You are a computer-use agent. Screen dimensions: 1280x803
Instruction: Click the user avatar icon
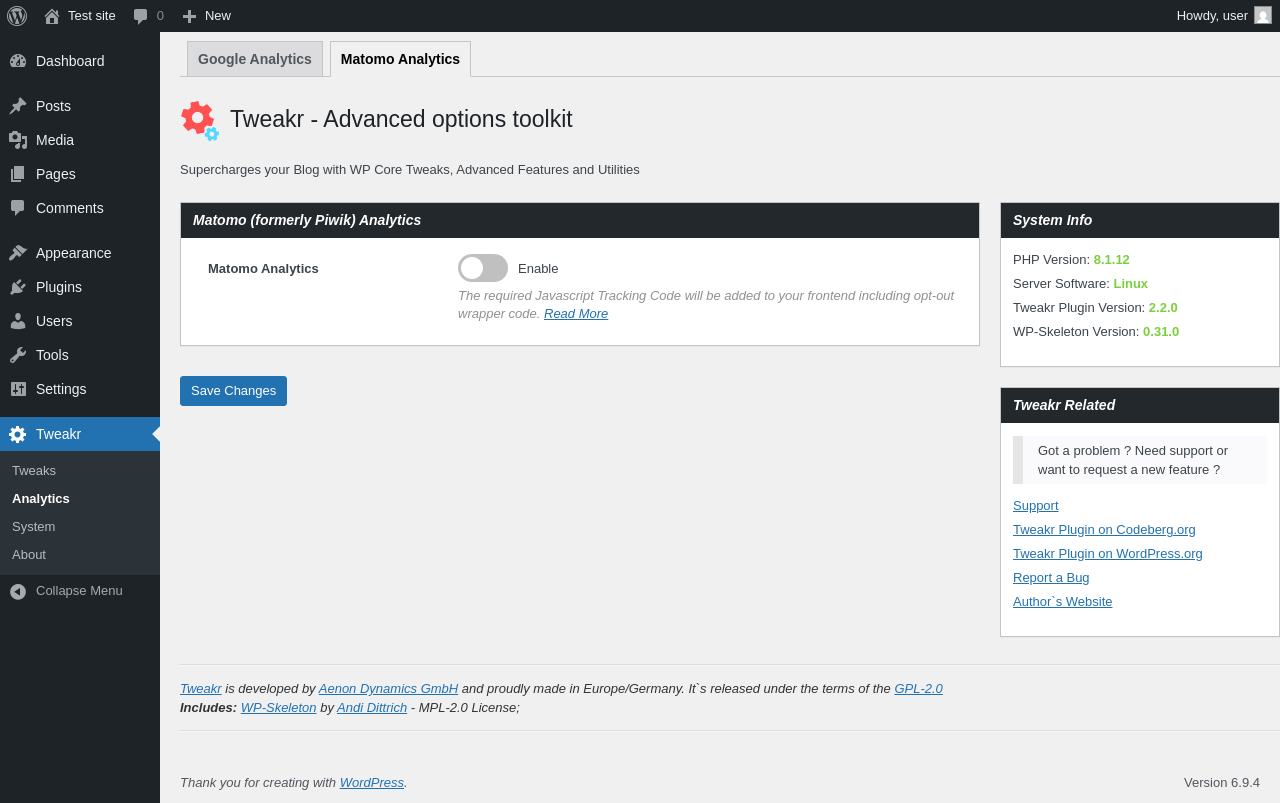(x=1263, y=16)
